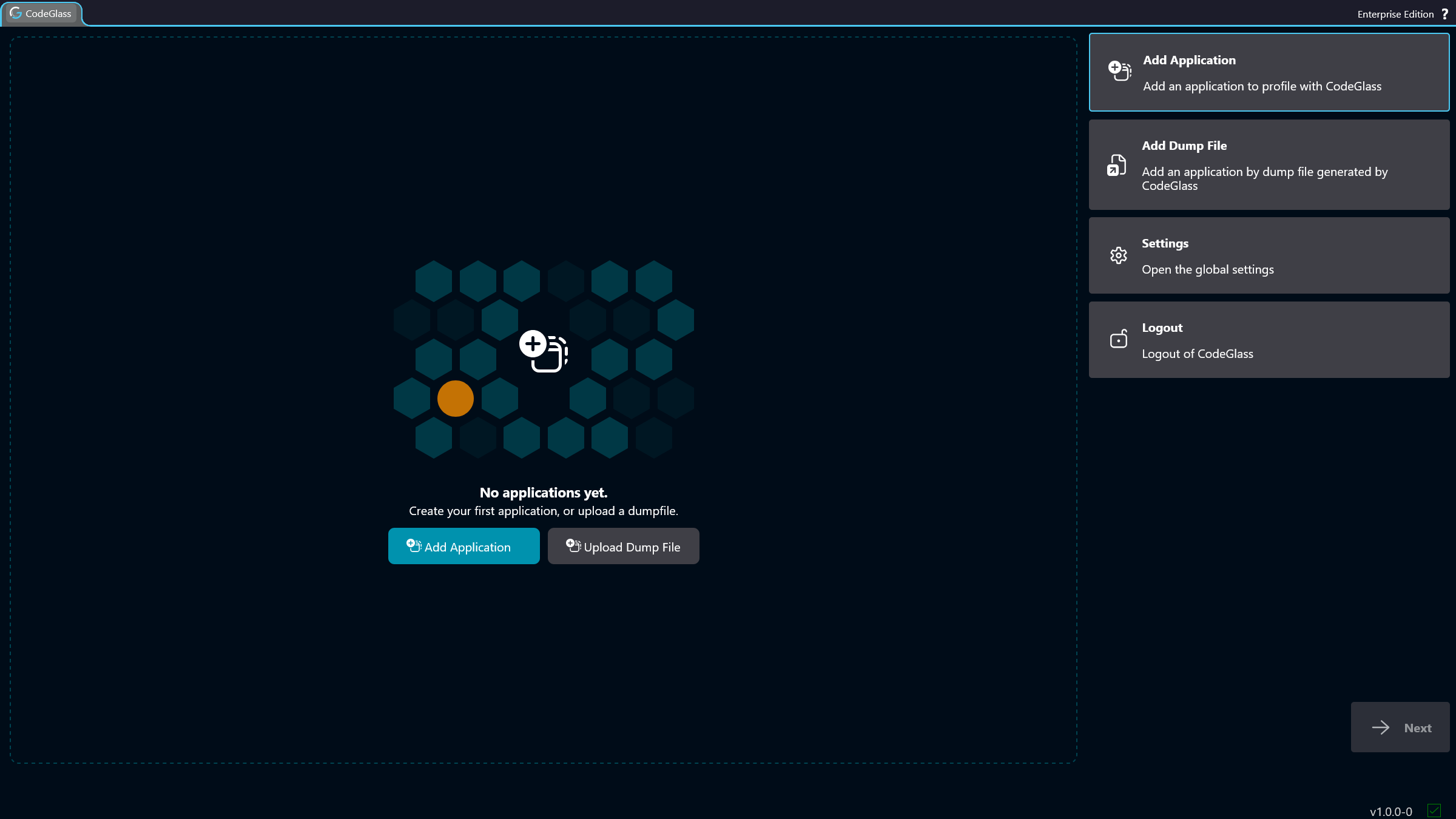Open the Settings panel card
The height and width of the screenshot is (819, 1456).
(1269, 255)
